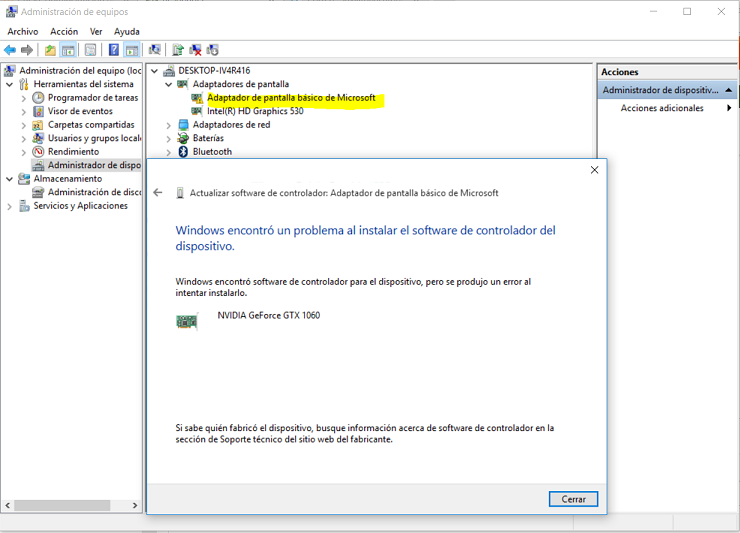The width and height of the screenshot is (740, 533).
Task: Open Visor de eventos in the tree
Action: click(80, 111)
